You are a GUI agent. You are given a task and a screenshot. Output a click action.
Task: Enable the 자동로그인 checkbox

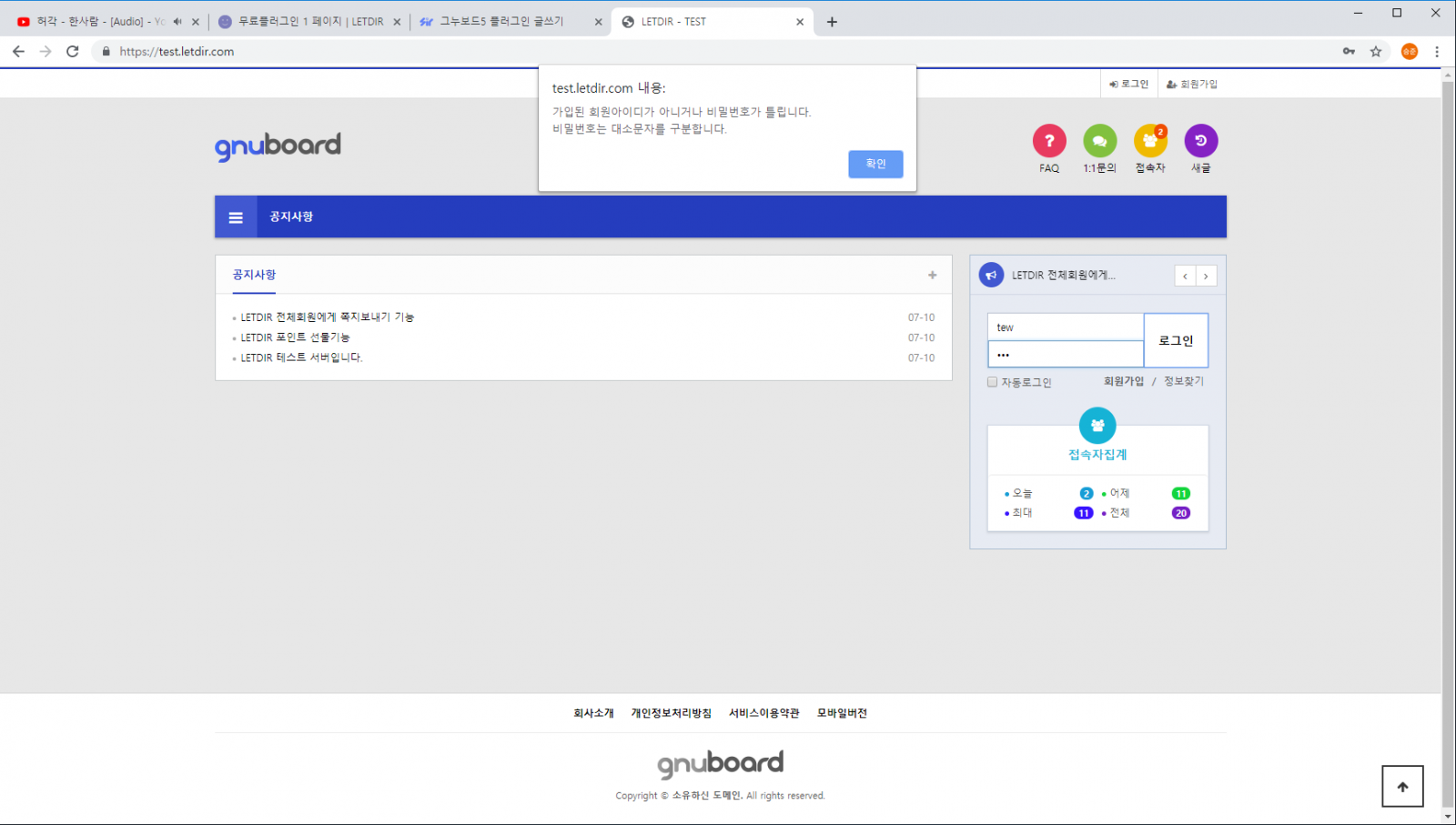[993, 382]
